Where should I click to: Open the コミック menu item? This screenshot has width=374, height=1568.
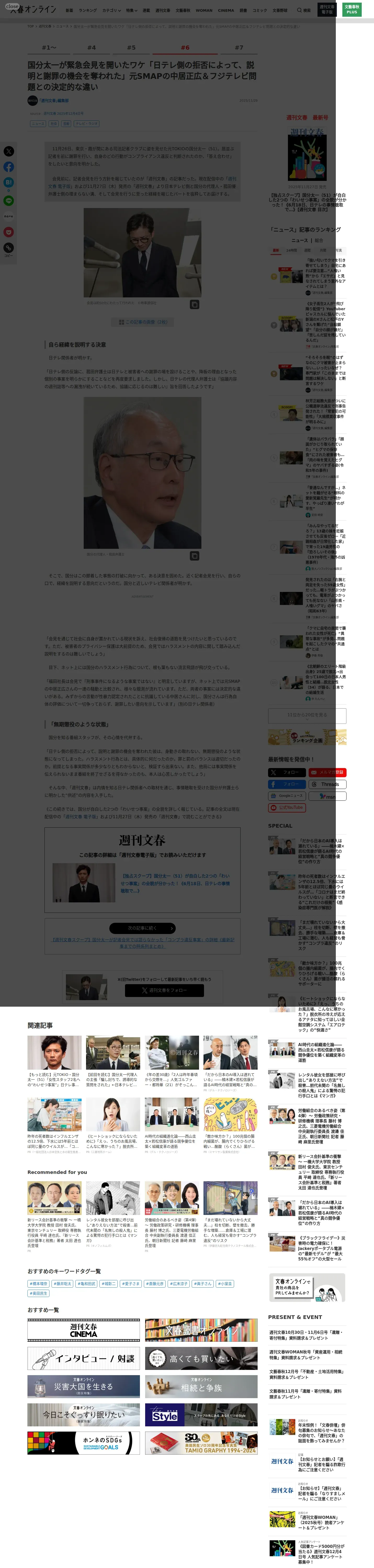coord(260,10)
